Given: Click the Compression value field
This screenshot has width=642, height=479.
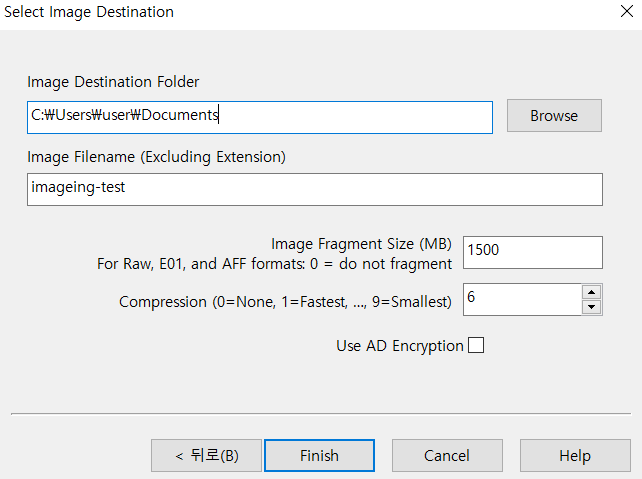Looking at the screenshot, I should coord(522,299).
